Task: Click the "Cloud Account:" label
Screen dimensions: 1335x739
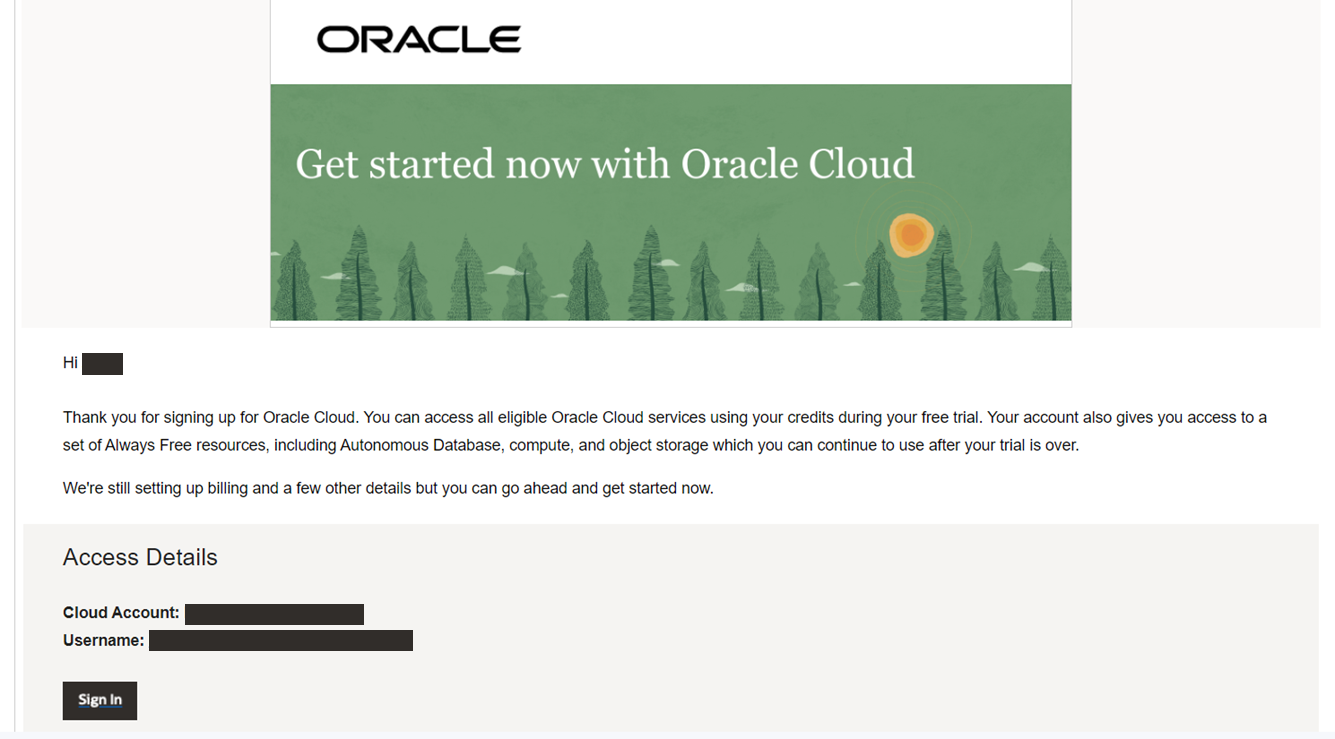Action: click(121, 613)
